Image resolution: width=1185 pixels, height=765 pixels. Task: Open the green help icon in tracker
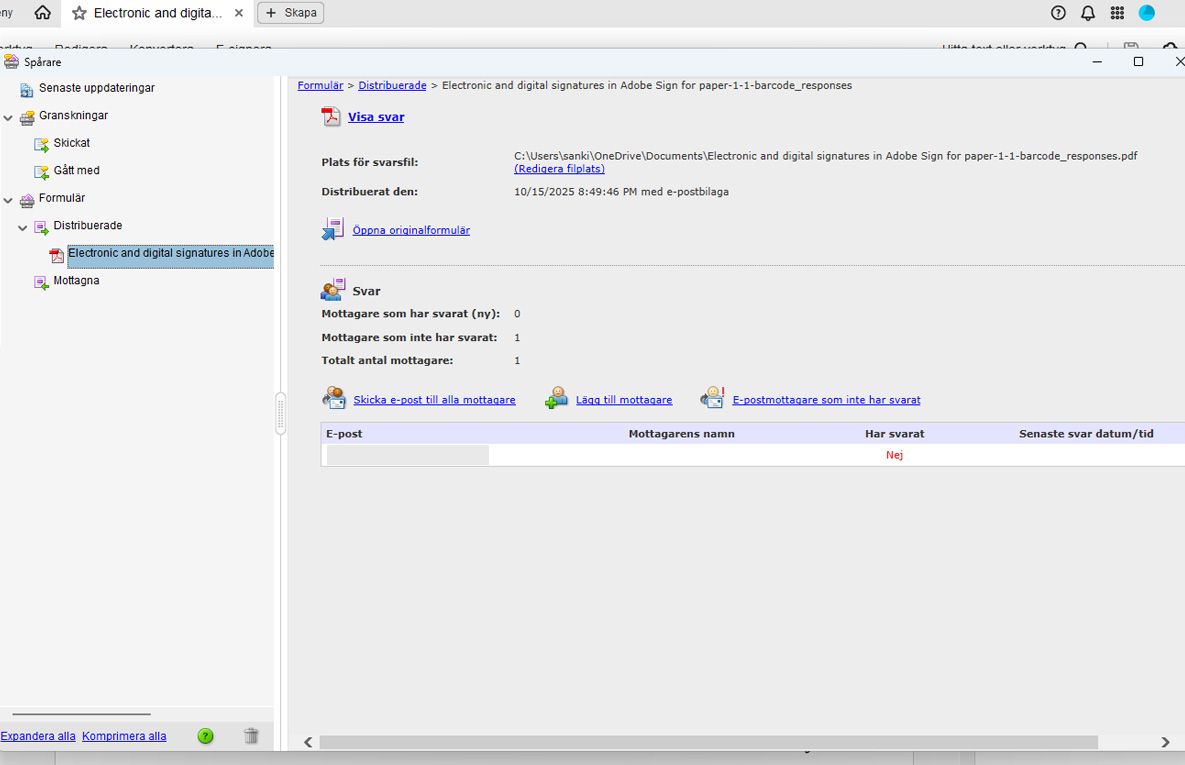click(206, 736)
